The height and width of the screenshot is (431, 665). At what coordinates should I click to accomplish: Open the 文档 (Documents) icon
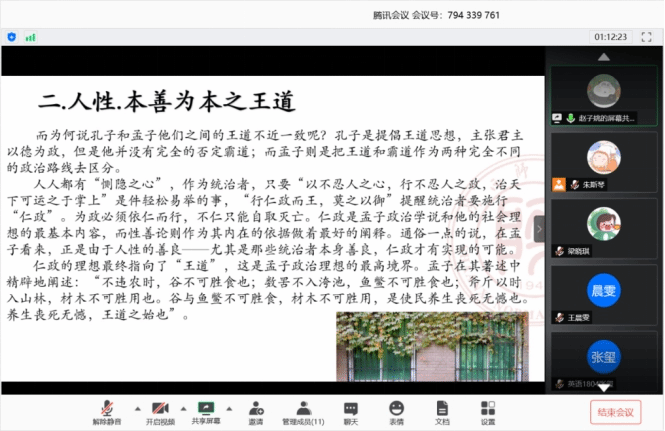(x=442, y=411)
